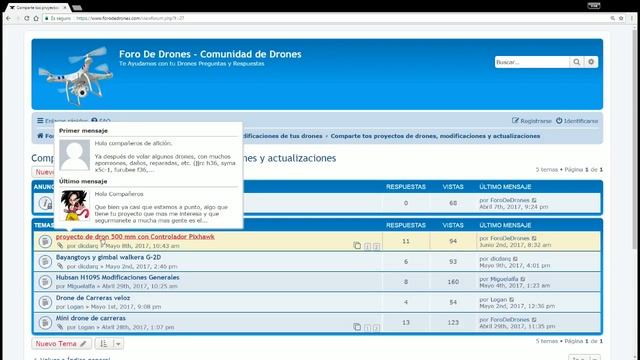The image size is (640, 360).
Task: Click the announcement icon in Anuncios row
Action: [x=45, y=203]
